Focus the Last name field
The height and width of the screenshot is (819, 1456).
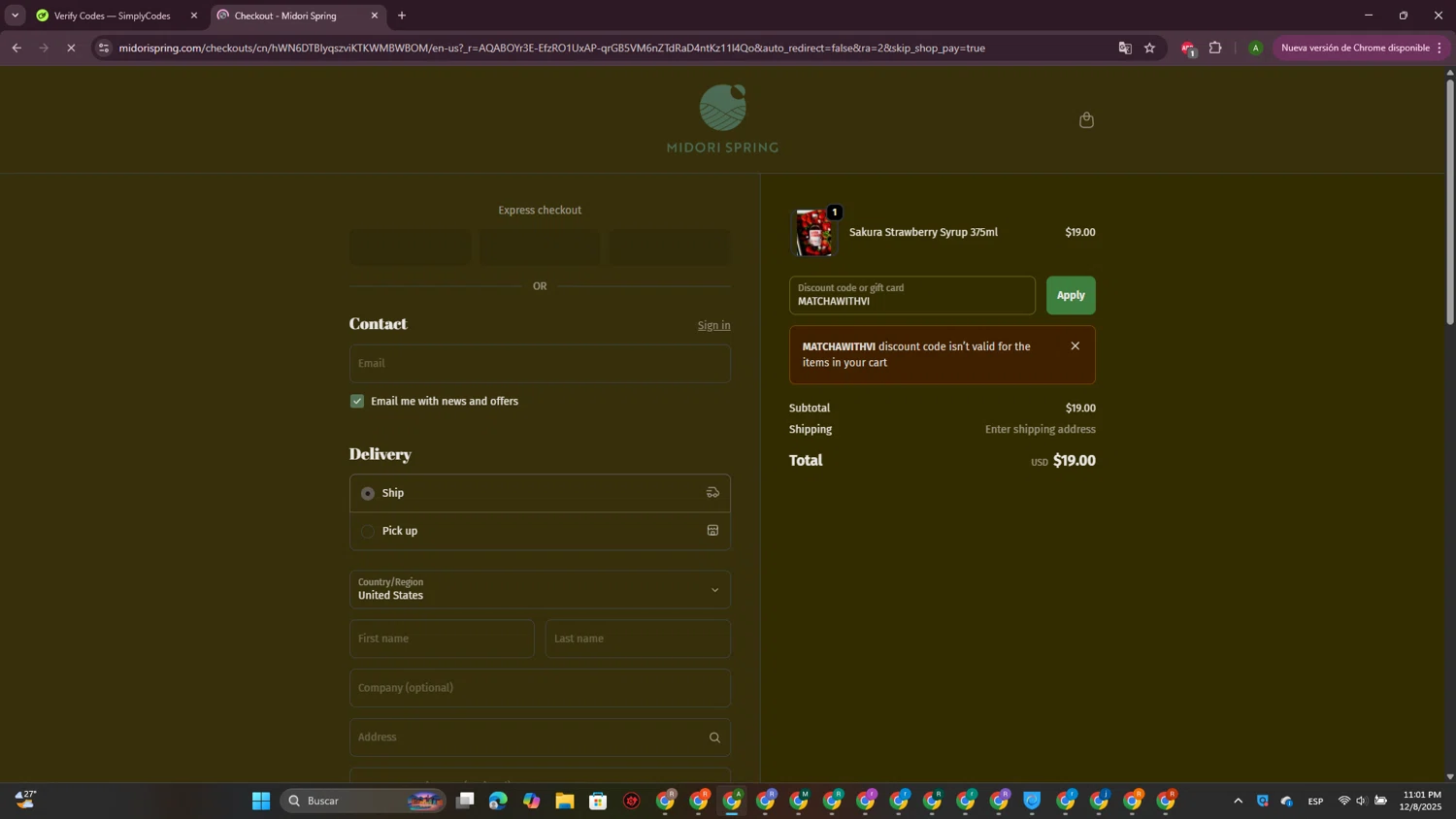click(638, 639)
